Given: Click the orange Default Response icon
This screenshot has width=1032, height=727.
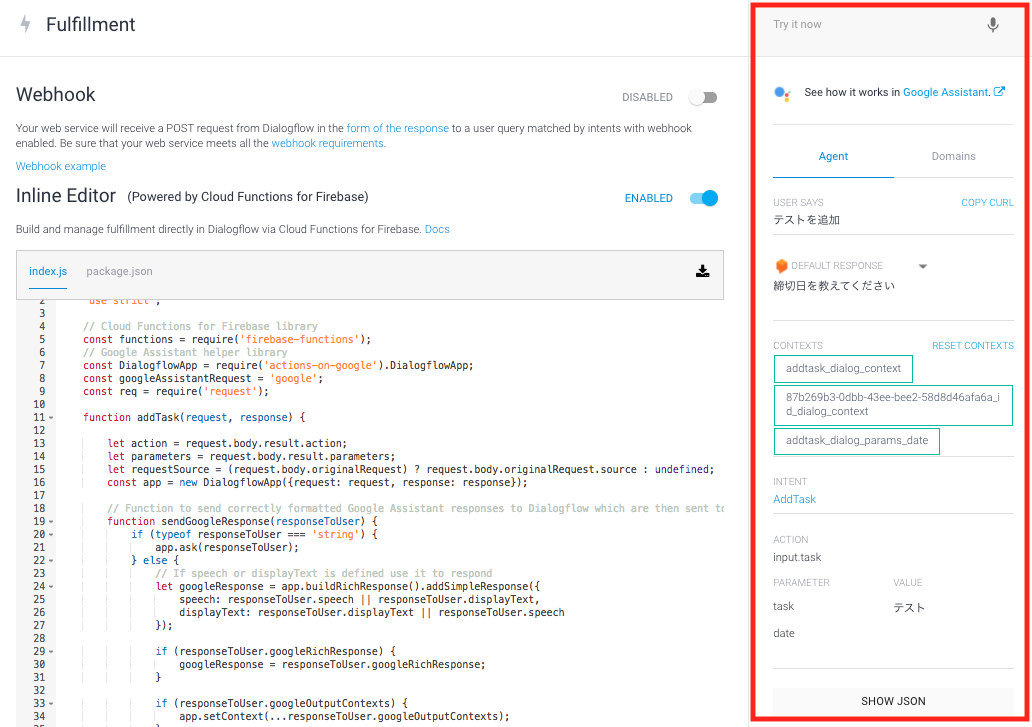Looking at the screenshot, I should pos(781,266).
